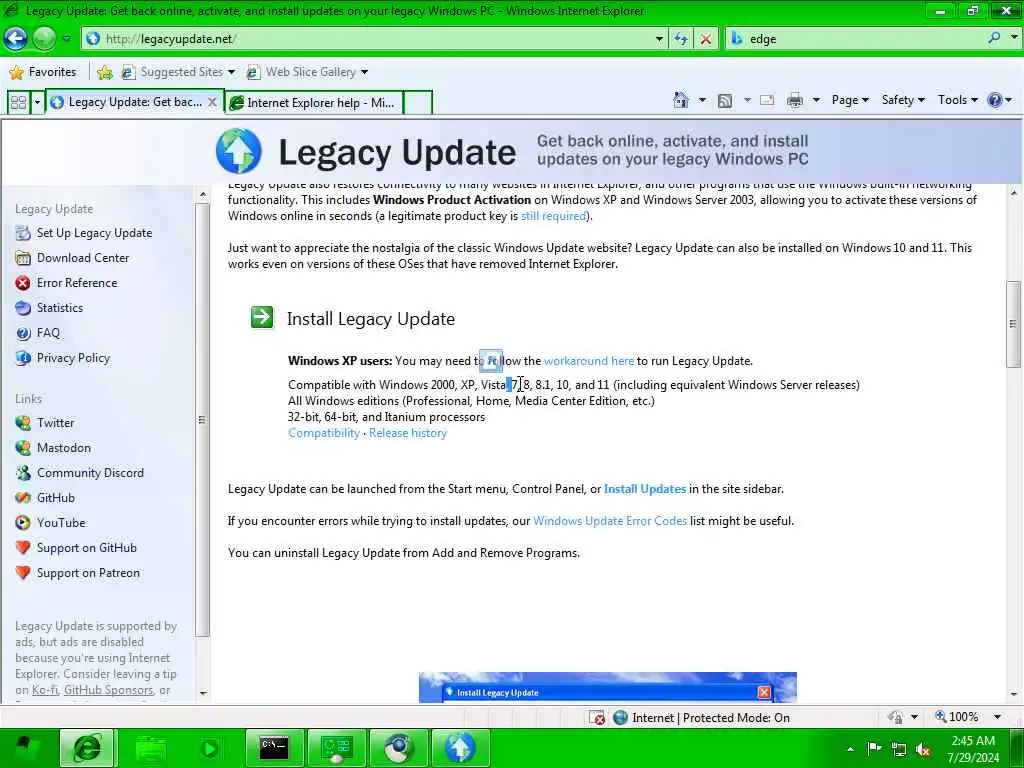Switch to Internet Explorer help tab
The width and height of the screenshot is (1024, 768).
pyautogui.click(x=314, y=103)
